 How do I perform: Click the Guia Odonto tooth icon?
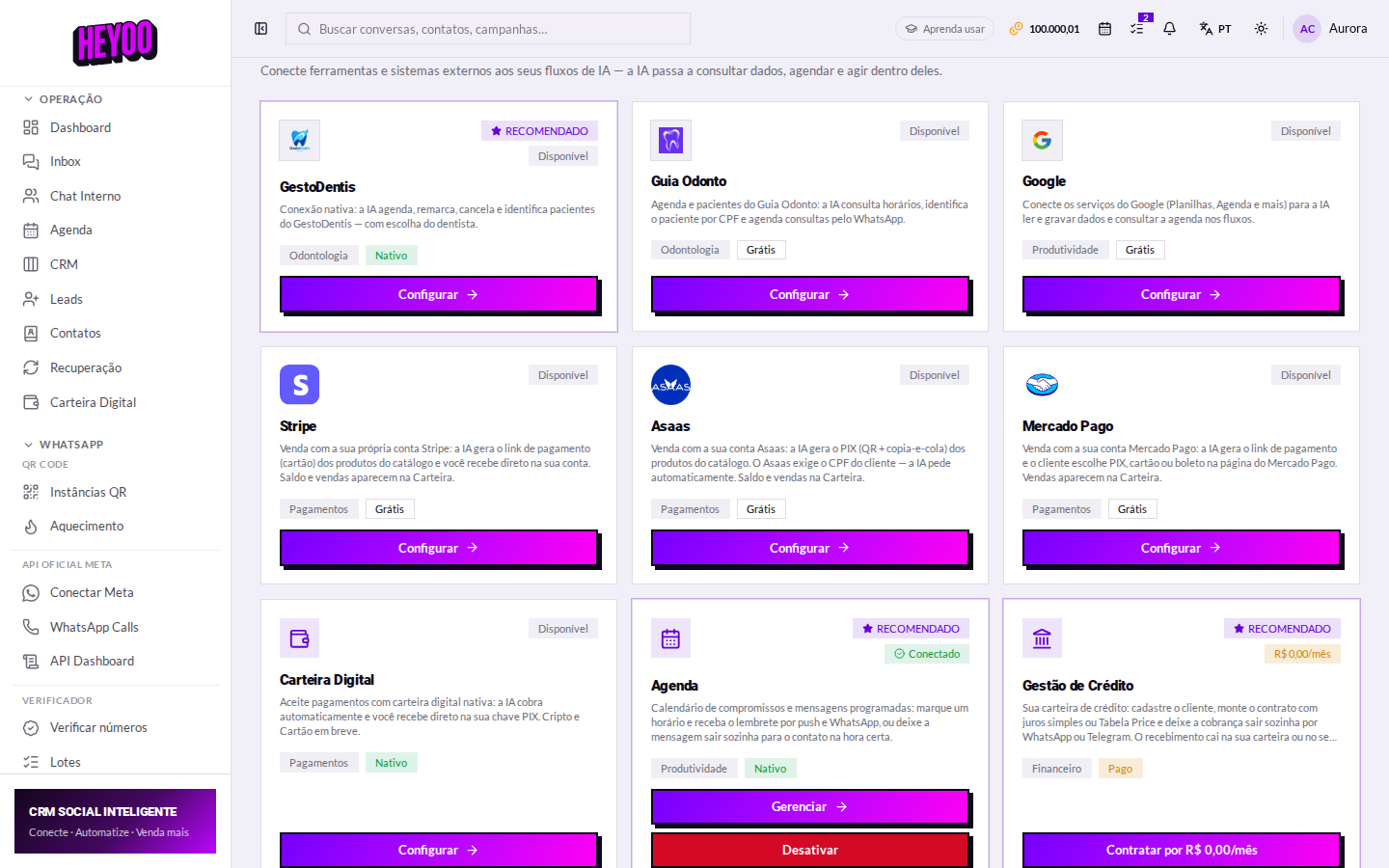tap(670, 140)
